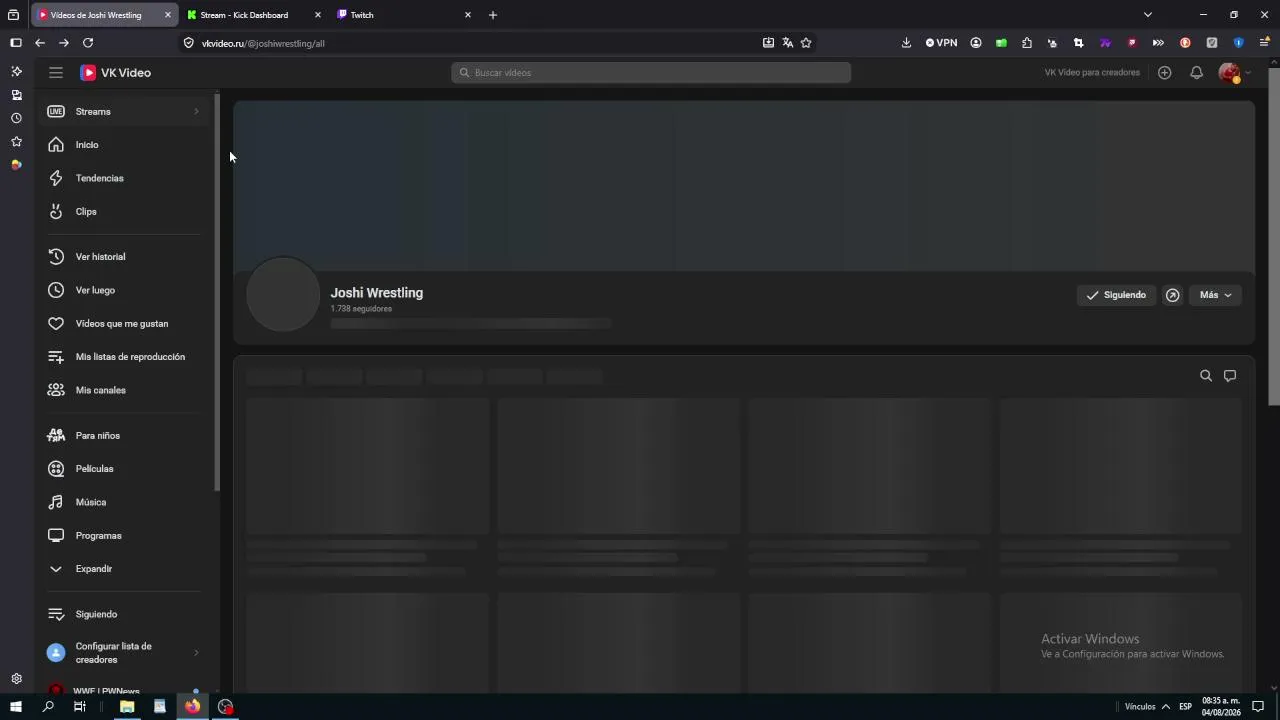
Task: Click the Joshi Wrestling channel name
Action: click(377, 293)
